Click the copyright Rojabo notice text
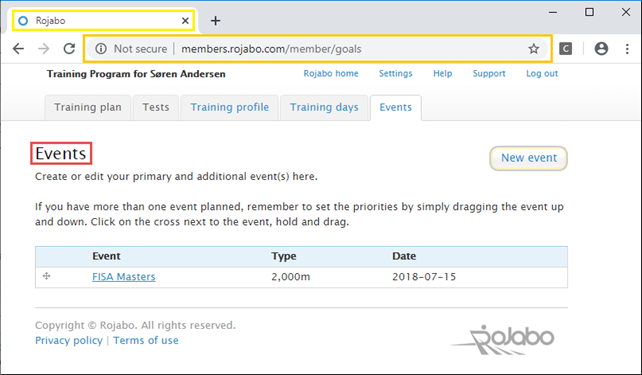 click(136, 325)
